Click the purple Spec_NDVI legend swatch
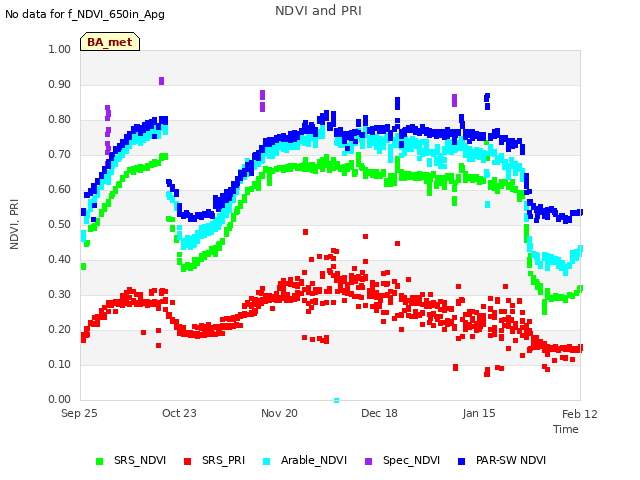 368,461
